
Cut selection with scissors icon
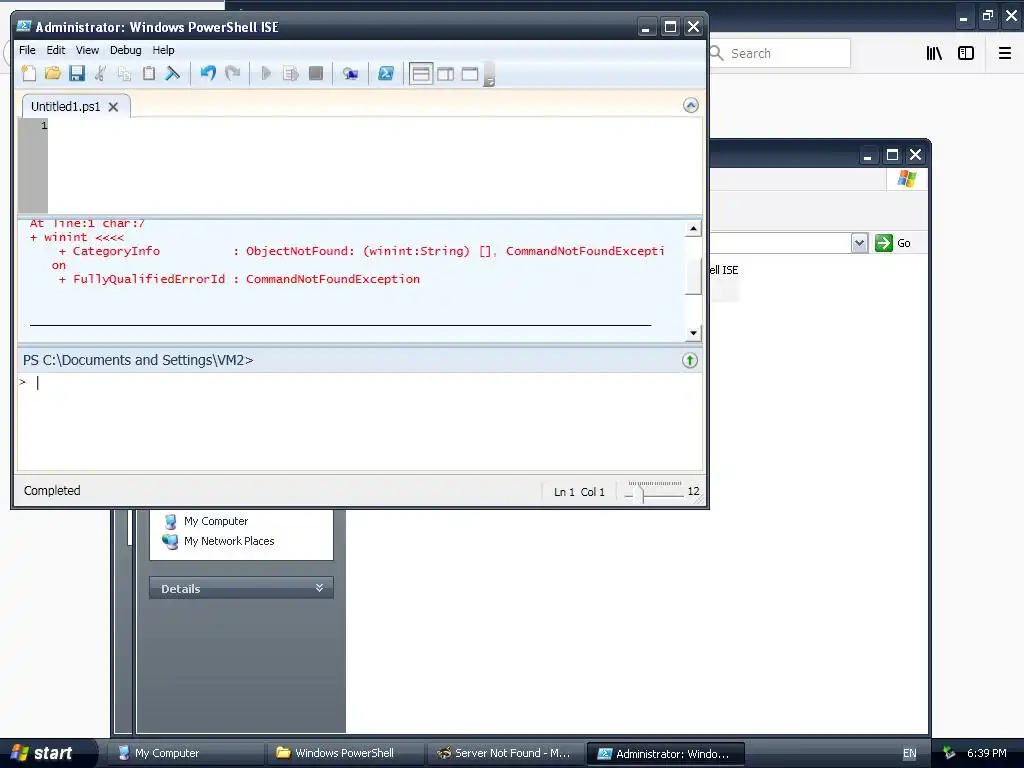pos(101,74)
